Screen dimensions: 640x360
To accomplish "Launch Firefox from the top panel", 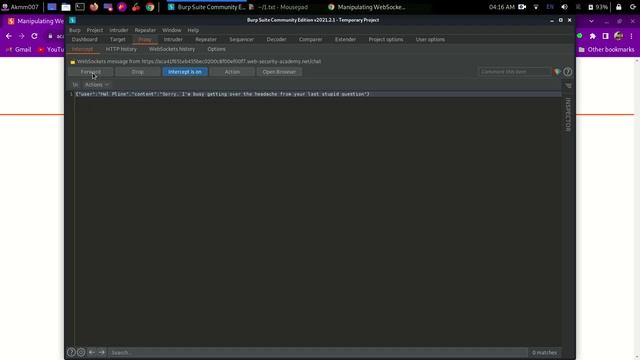I will coord(94,7).
